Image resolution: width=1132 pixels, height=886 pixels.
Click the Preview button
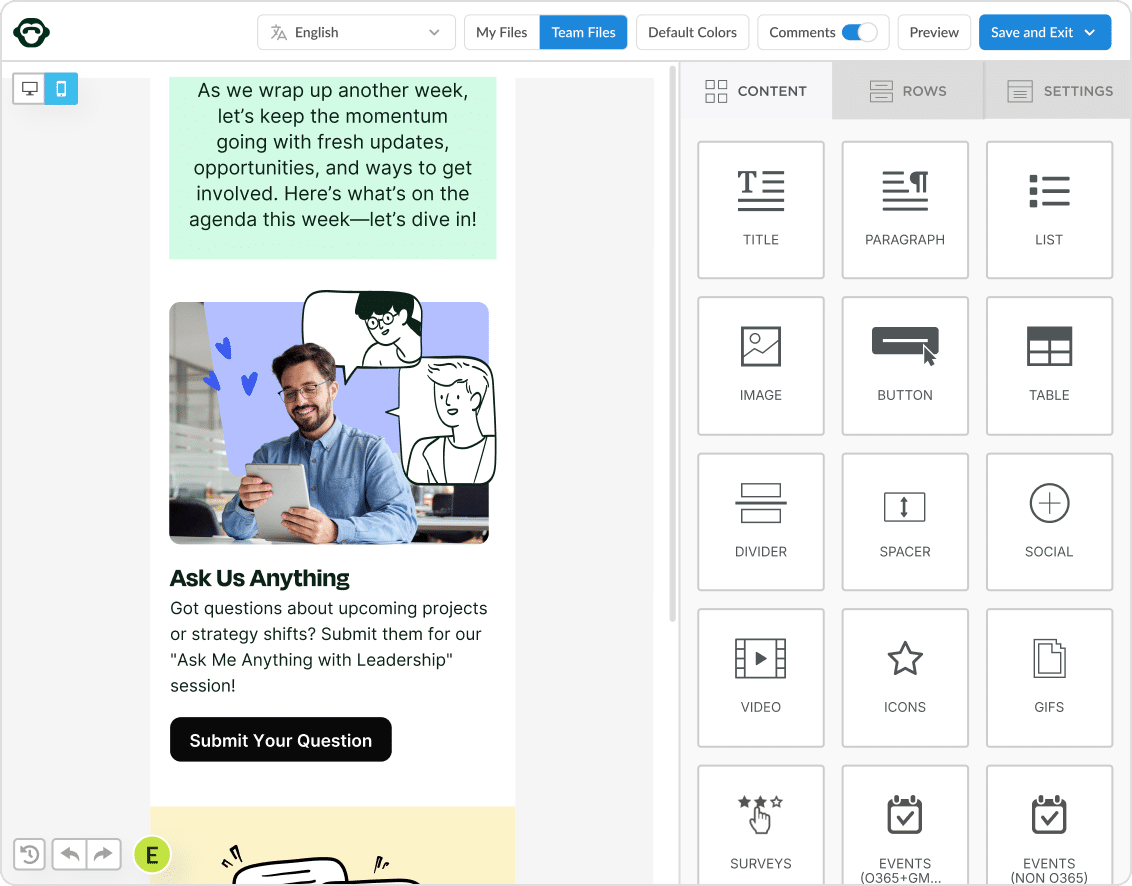(934, 32)
